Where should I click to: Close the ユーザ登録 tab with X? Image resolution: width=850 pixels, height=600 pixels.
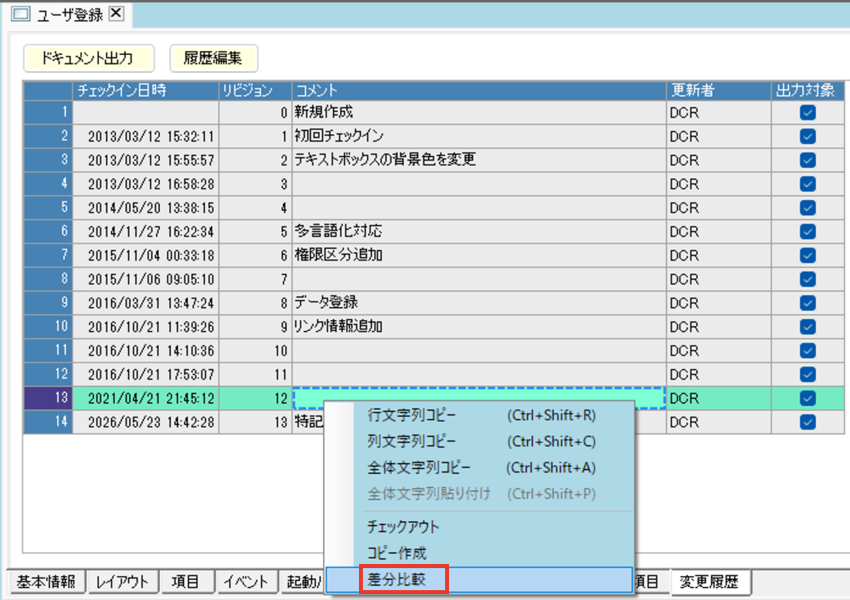click(116, 13)
